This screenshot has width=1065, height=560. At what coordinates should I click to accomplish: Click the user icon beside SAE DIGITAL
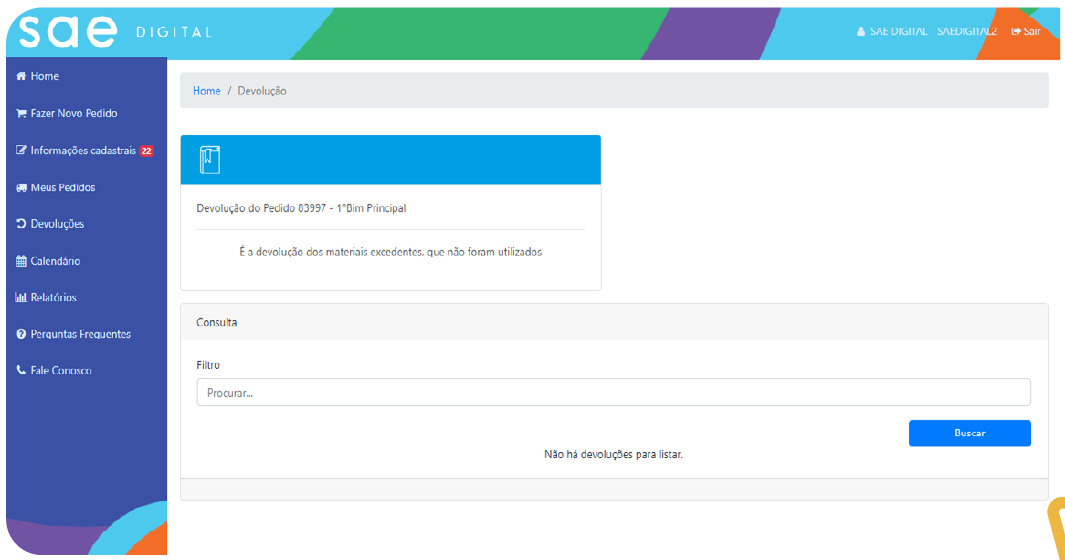(861, 31)
